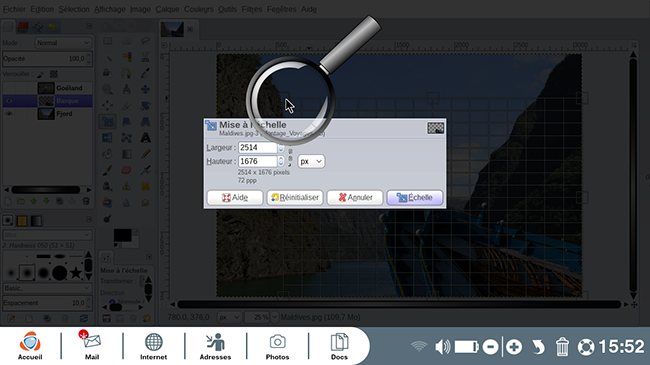Screen dimensions: 650x365
Task: Click the Annuler button
Action: point(355,197)
